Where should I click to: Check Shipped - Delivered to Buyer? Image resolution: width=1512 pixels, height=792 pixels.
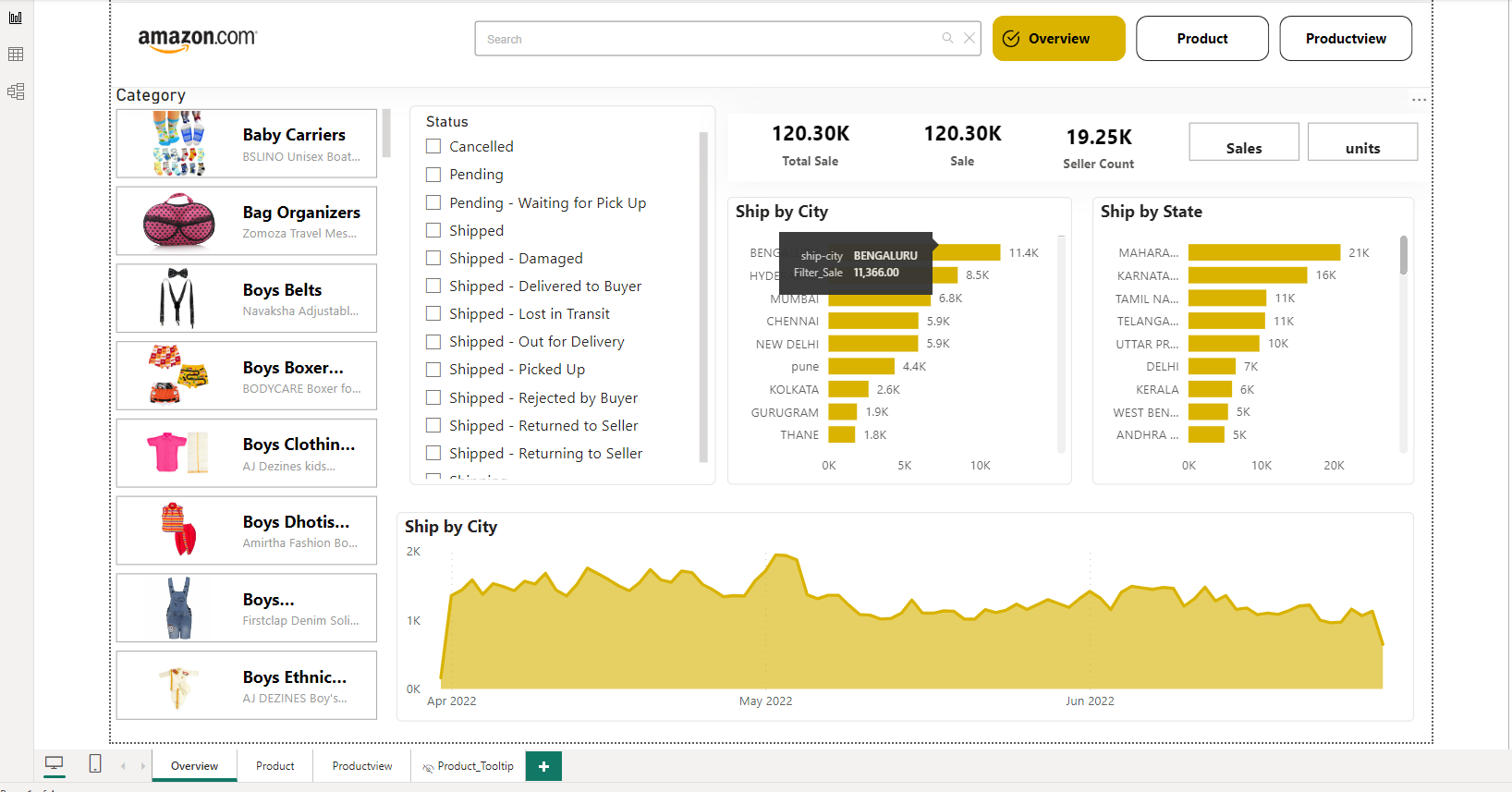[433, 286]
